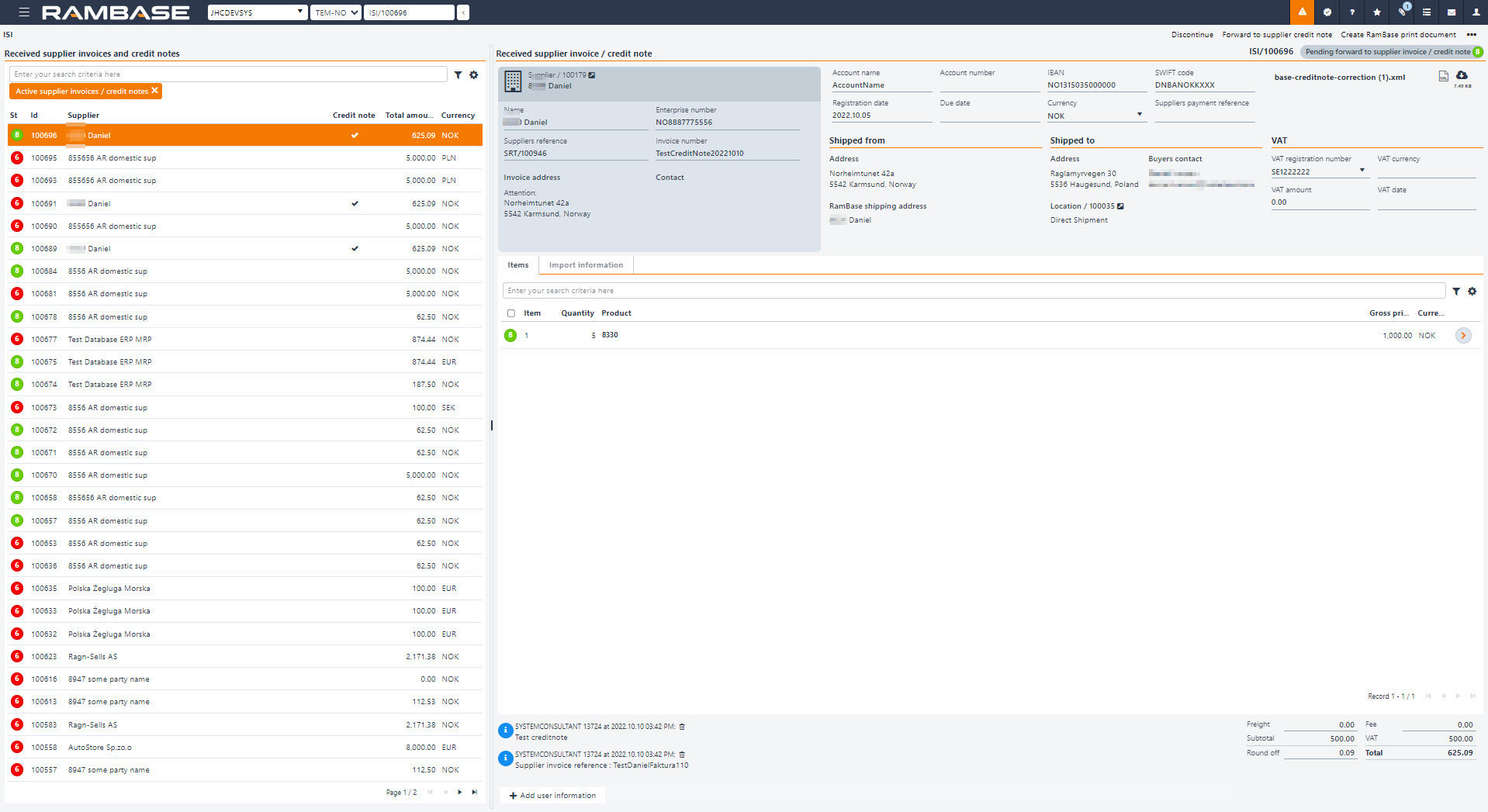
Task: Open the hamburger main menu
Action: pyautogui.click(x=24, y=12)
